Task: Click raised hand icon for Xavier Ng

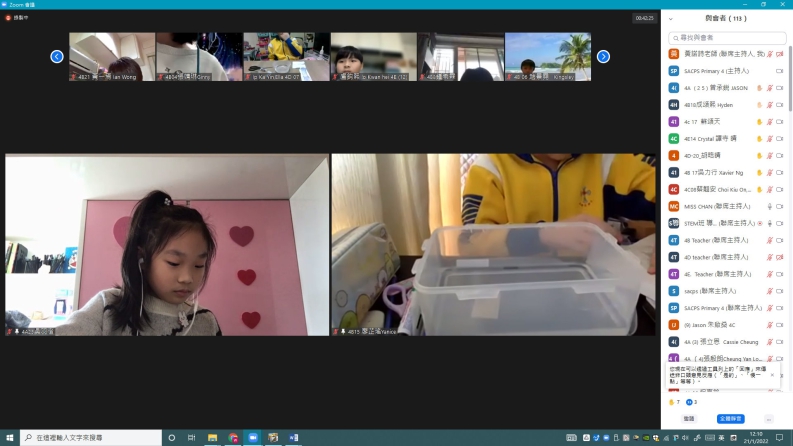Action: 759,172
